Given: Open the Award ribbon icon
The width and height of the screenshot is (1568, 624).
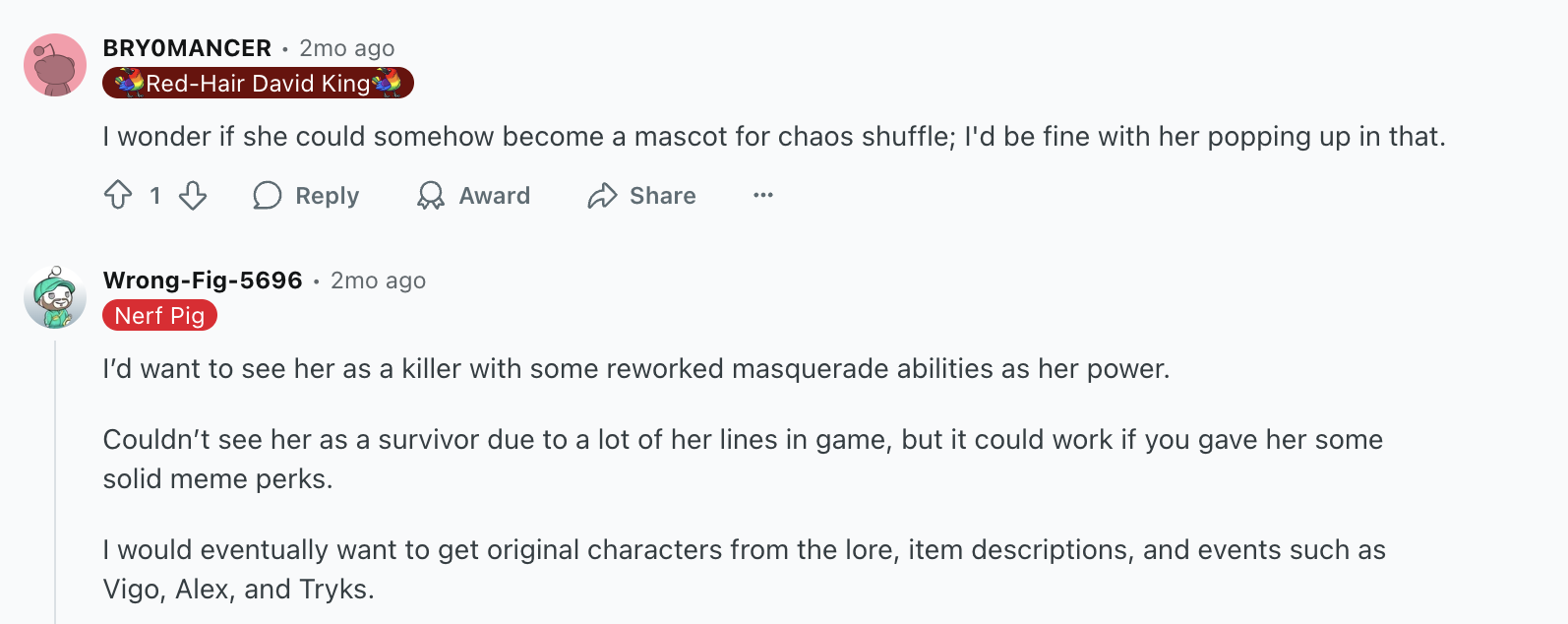Looking at the screenshot, I should pos(430,195).
